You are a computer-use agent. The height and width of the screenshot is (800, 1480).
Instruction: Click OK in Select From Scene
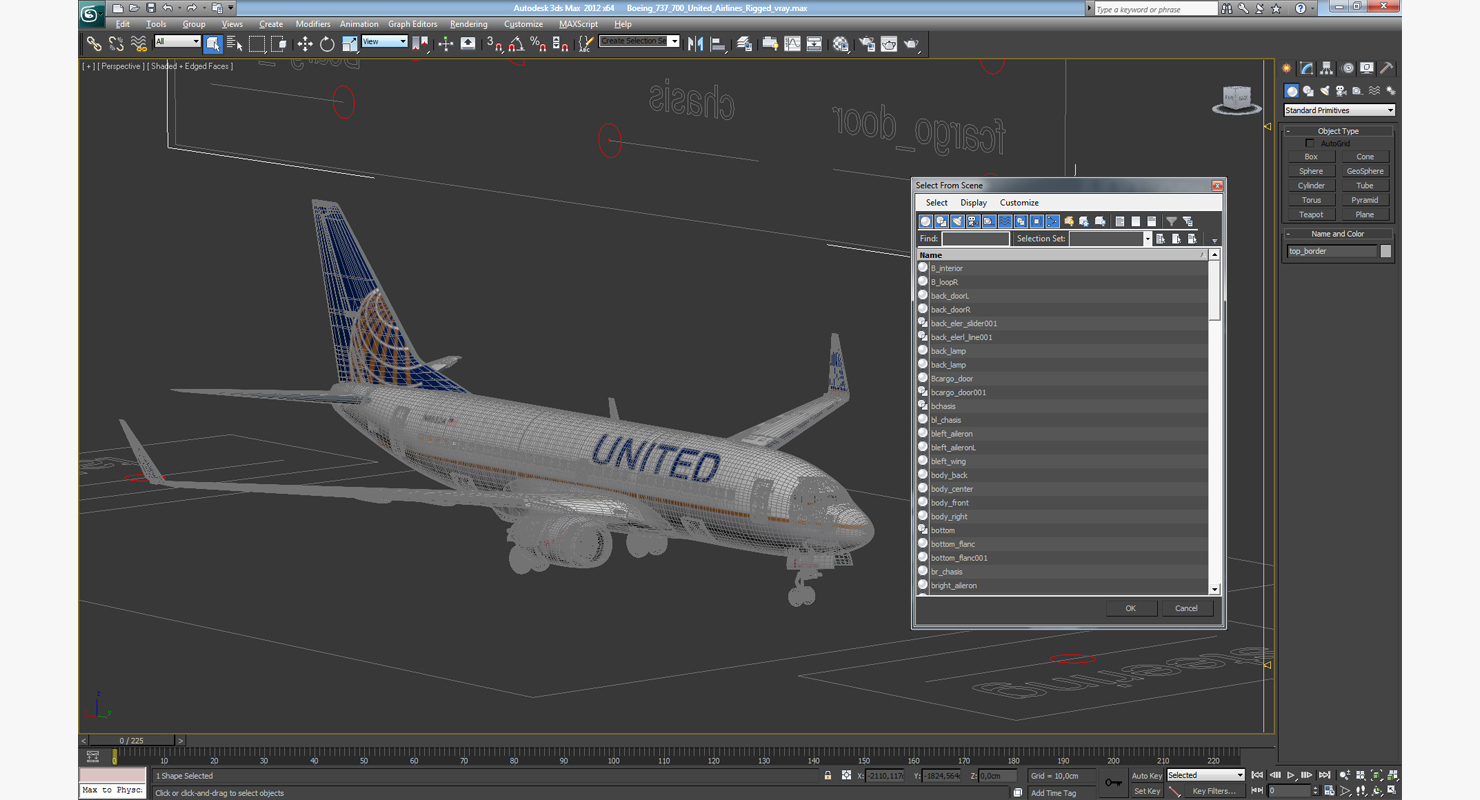click(1131, 608)
